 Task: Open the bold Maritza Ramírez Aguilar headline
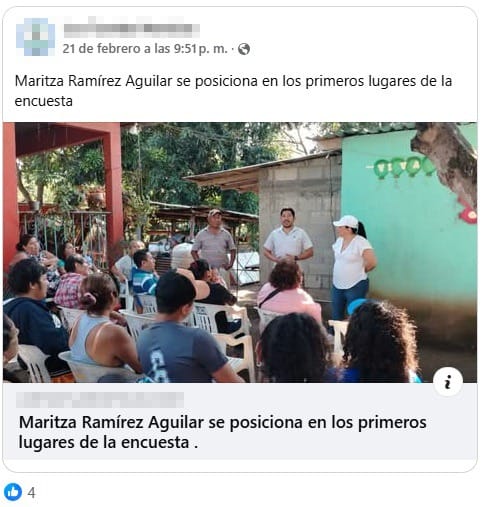222,432
